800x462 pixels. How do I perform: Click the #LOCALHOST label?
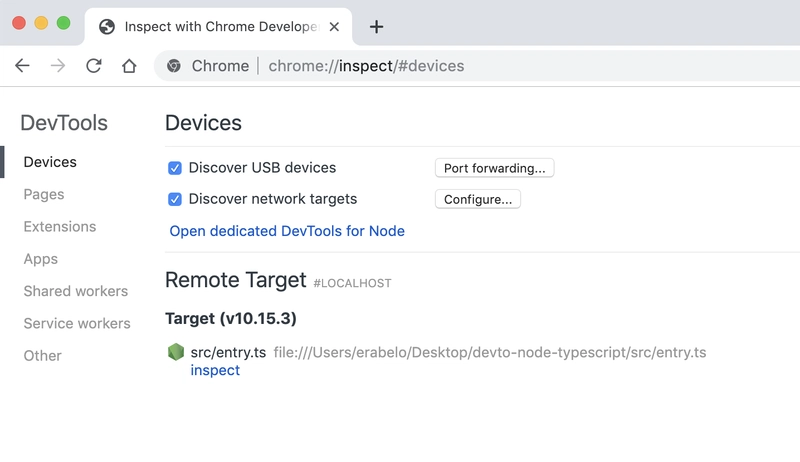click(352, 283)
